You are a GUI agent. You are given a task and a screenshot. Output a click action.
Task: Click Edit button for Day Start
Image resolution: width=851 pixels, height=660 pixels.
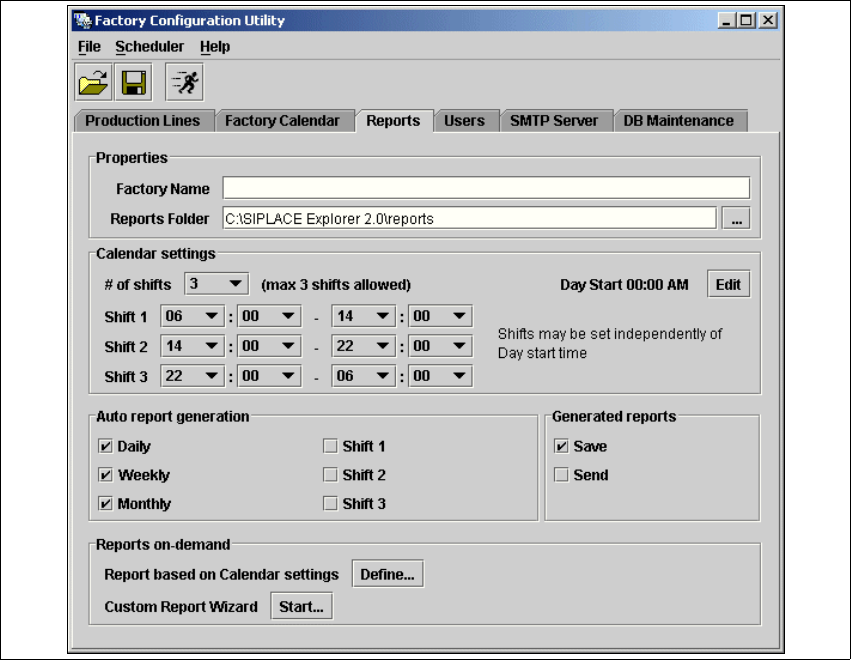click(728, 284)
